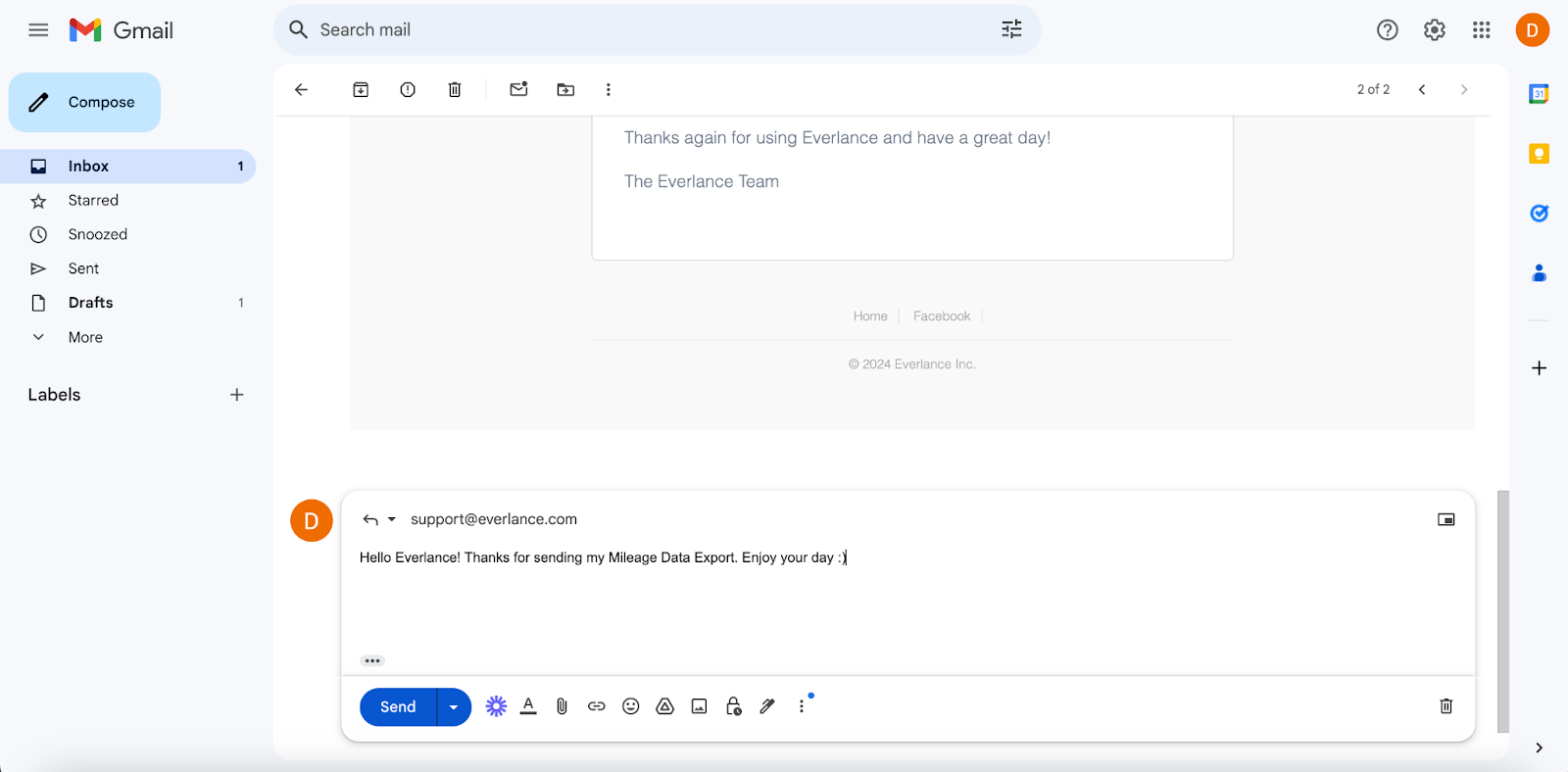Attach a file using the paperclip icon
This screenshot has width=1568, height=772.
click(562, 706)
